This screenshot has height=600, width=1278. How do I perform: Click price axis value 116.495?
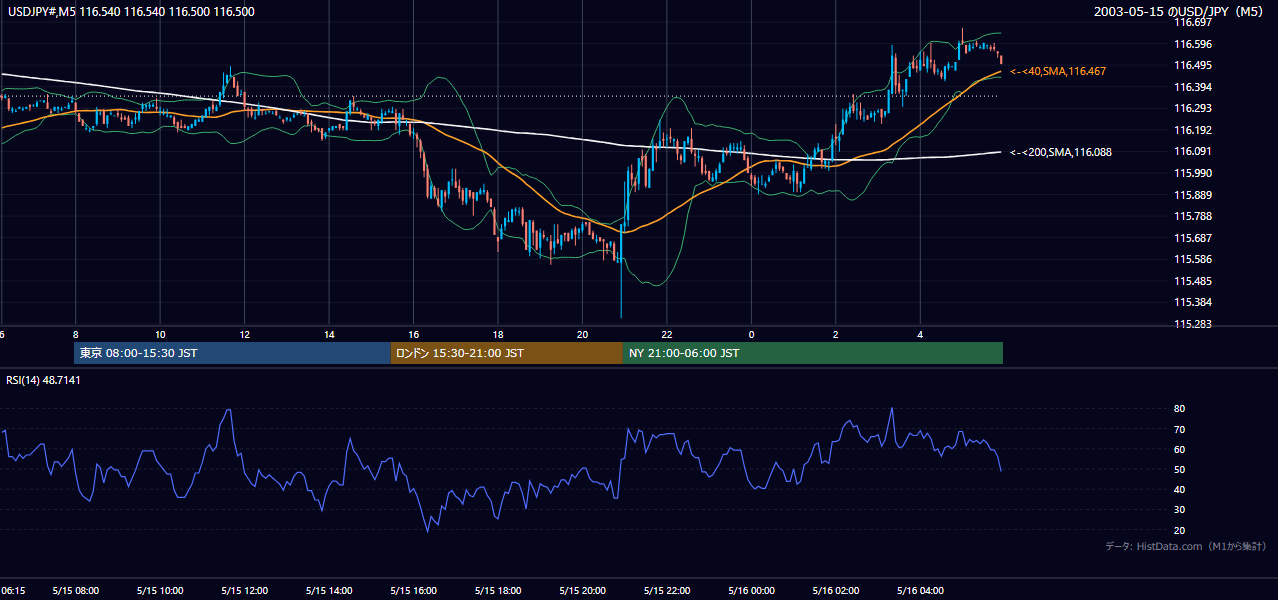1192,65
